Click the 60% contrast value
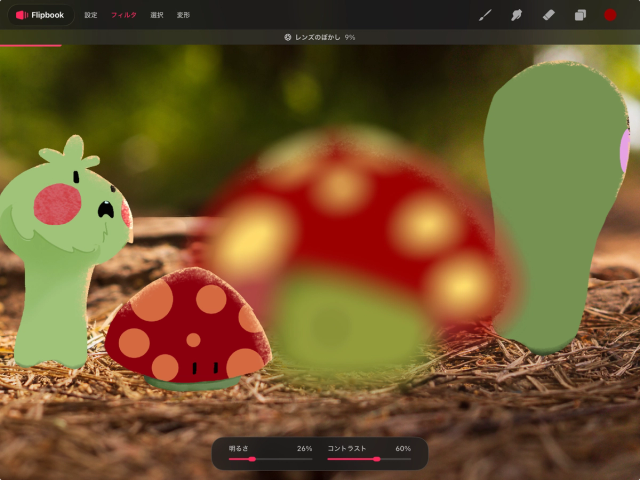Screen dimensions: 640x480 tap(403, 449)
